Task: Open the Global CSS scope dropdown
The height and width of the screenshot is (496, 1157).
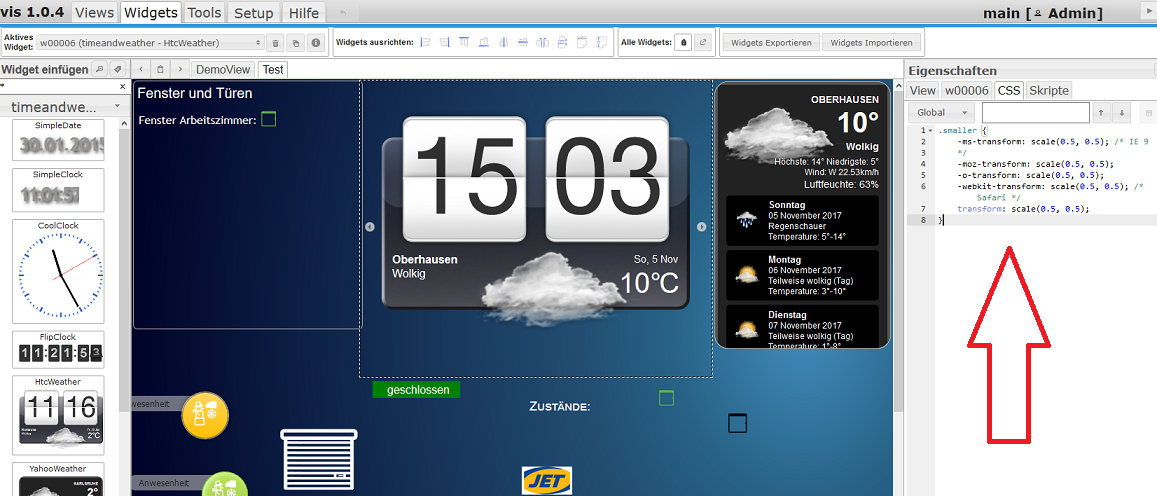Action: click(x=942, y=113)
